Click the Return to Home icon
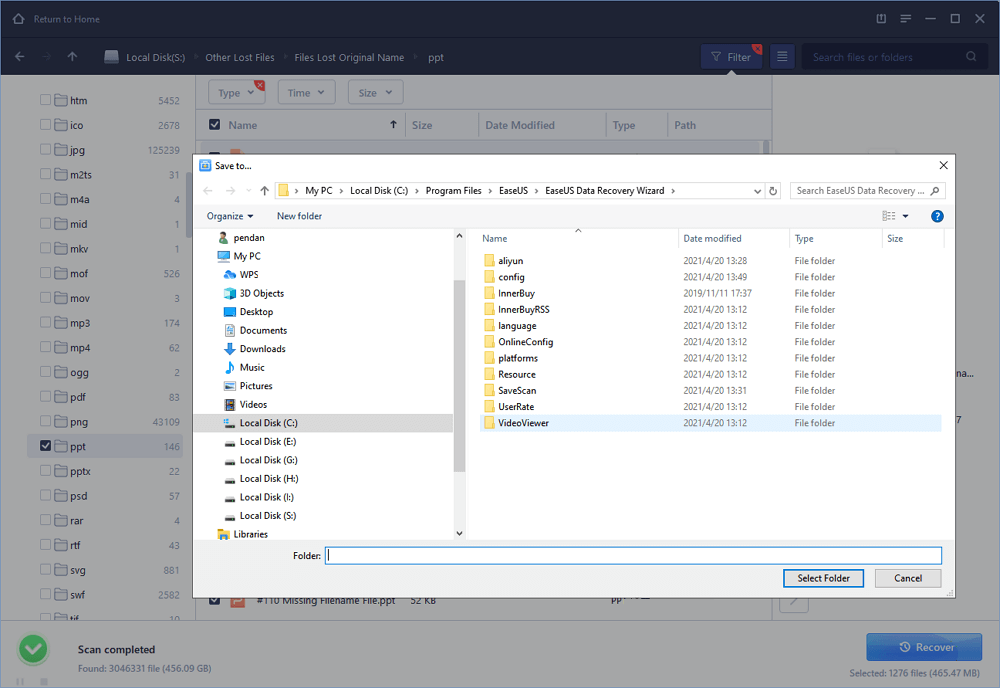 pos(18,19)
